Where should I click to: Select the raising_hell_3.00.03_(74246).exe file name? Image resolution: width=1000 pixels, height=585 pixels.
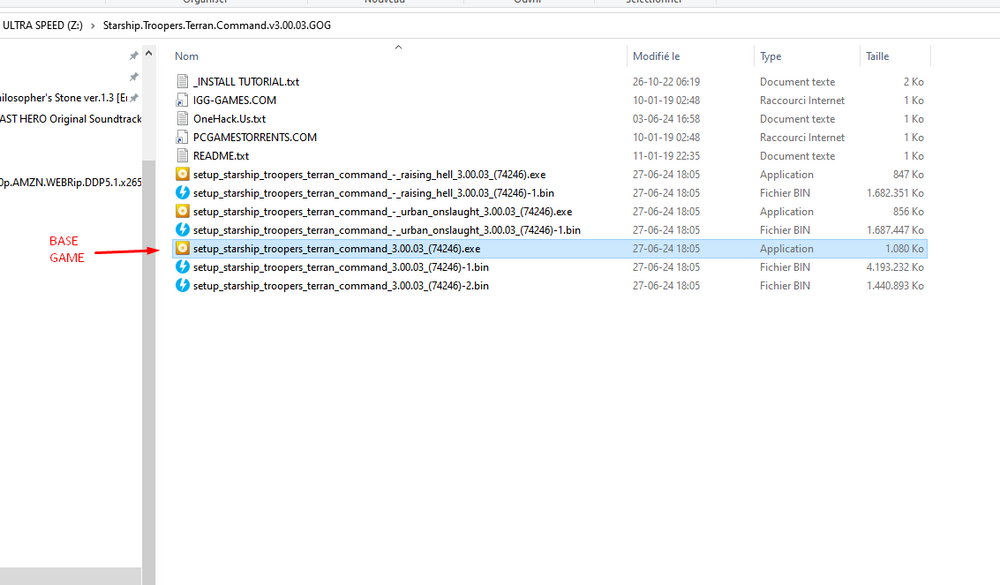pyautogui.click(x=369, y=174)
